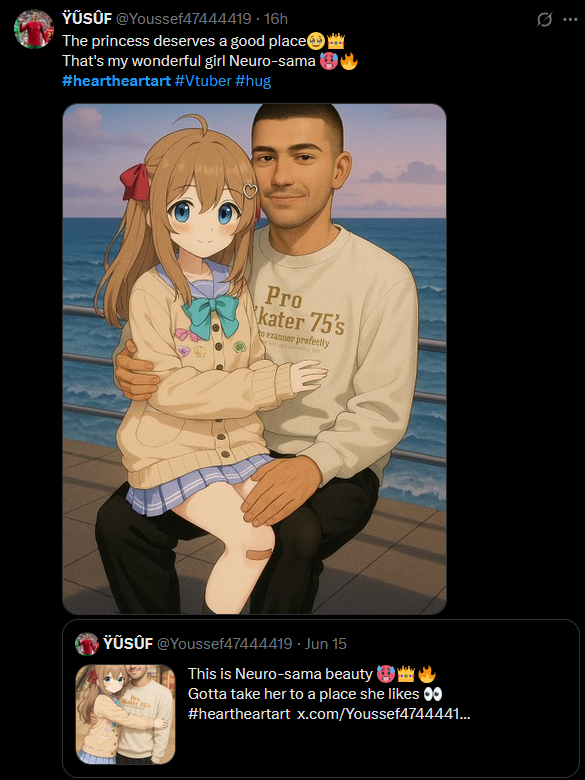The width and height of the screenshot is (585, 780).
Task: Open the 16h timestamp permalink
Action: 276,19
